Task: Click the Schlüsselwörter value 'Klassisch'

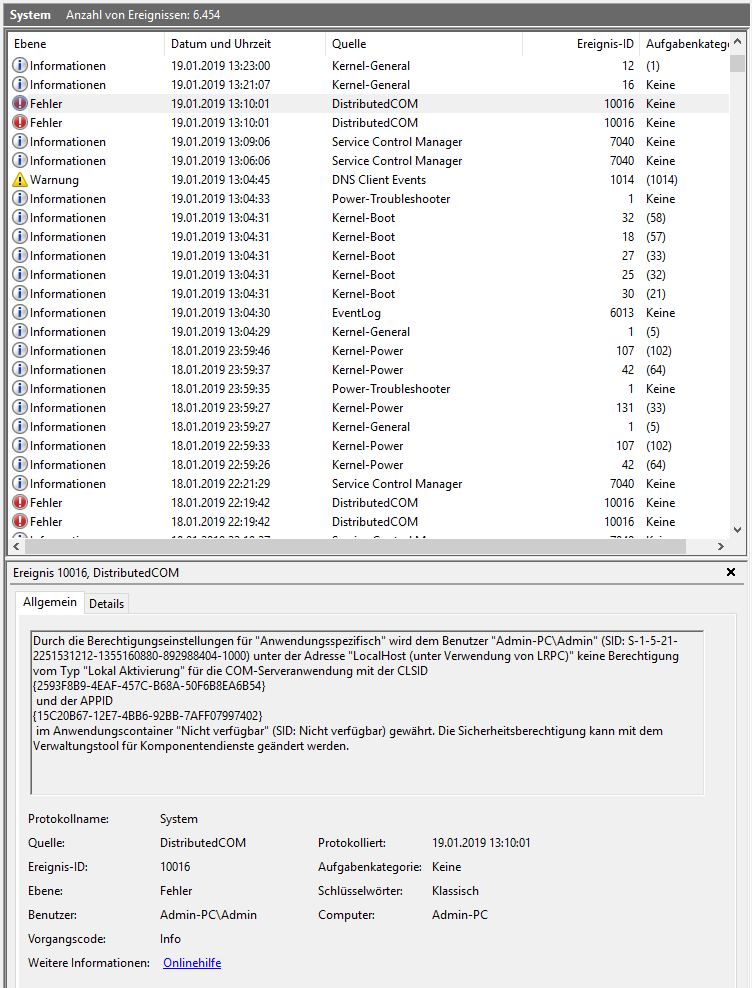Action: pyautogui.click(x=455, y=891)
